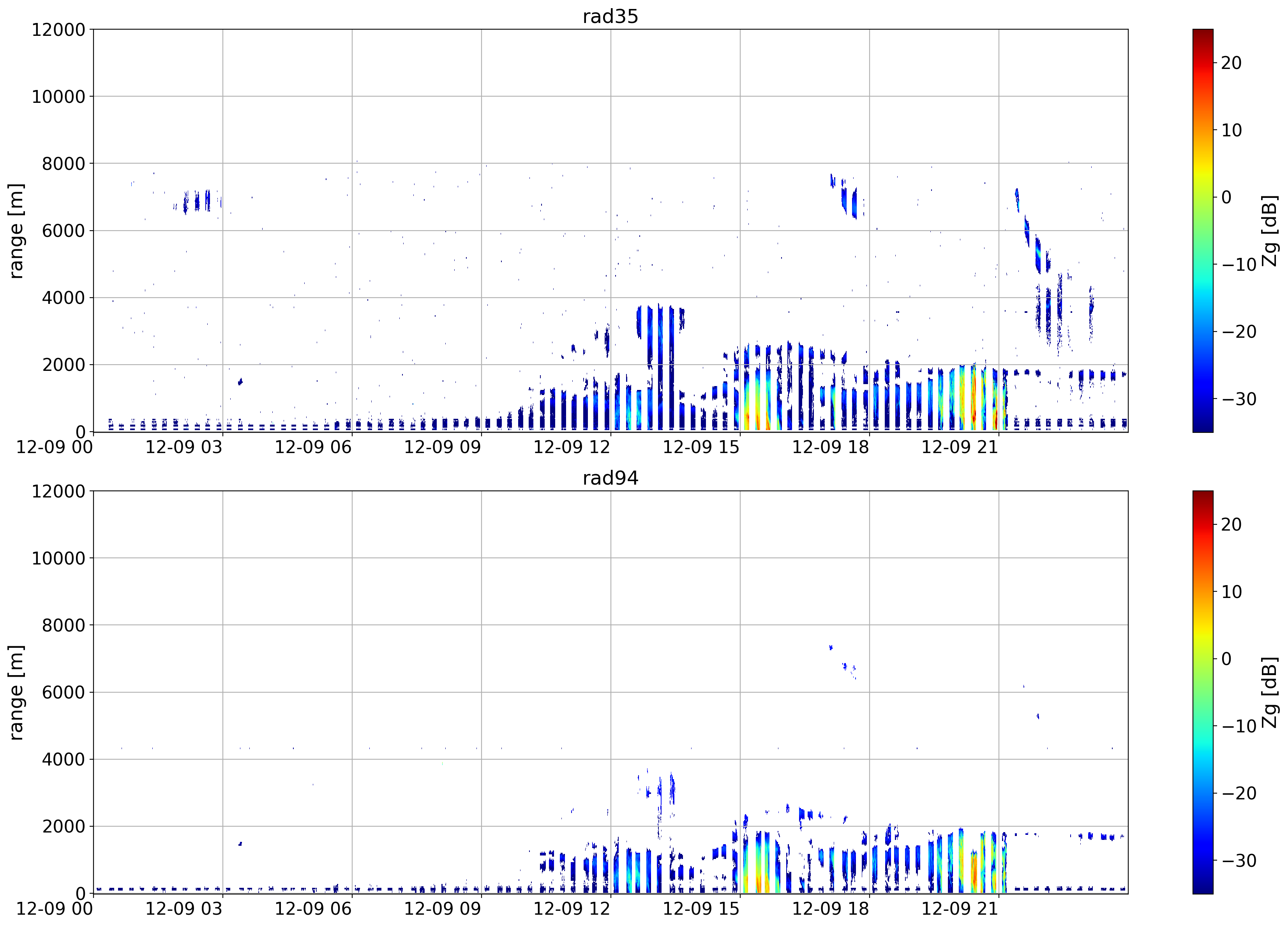Screen dimensions: 1288x926
Task: Select the "range [m]" axis label of rad35
Action: 16,231
